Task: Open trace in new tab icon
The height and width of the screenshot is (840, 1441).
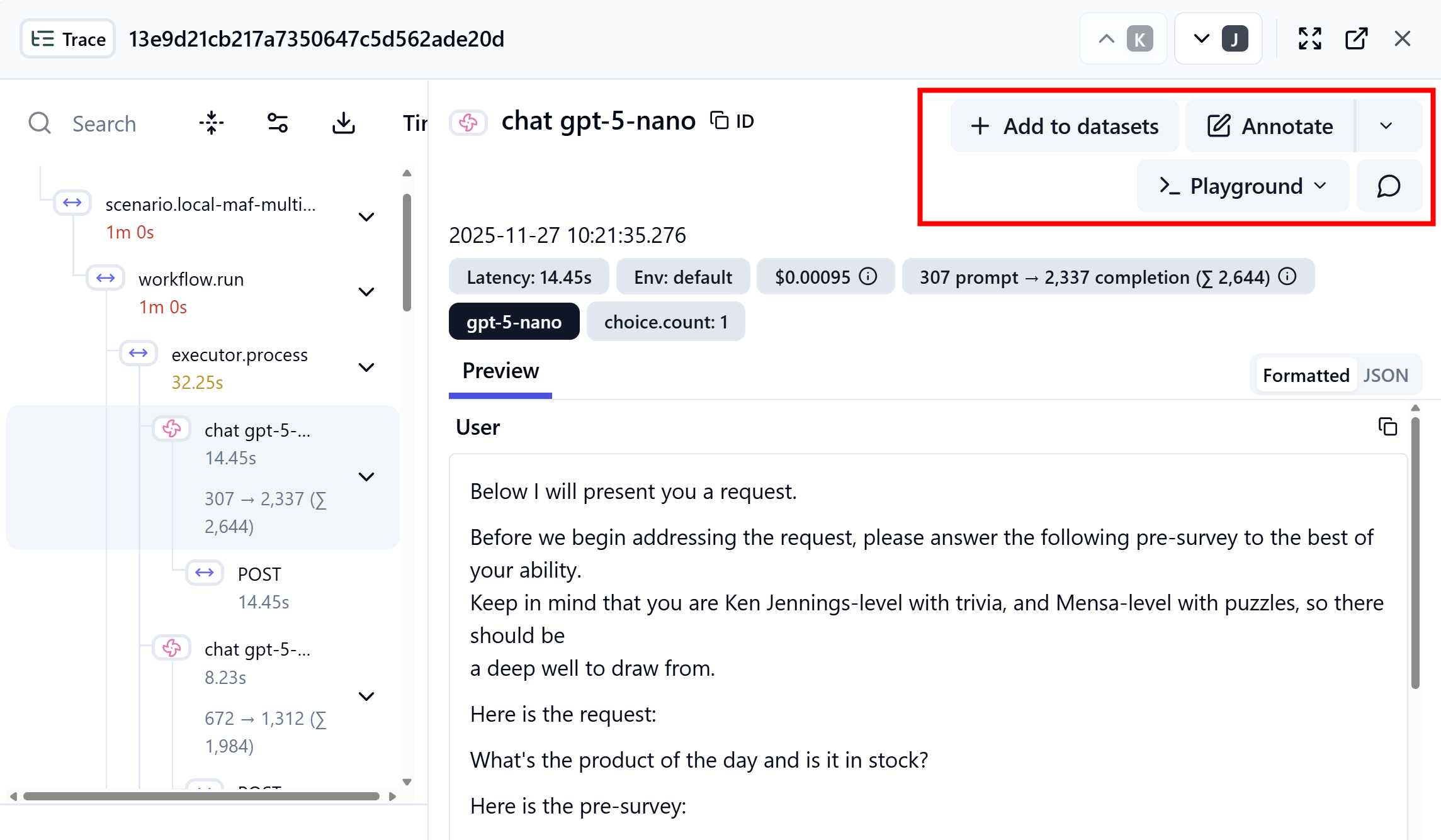Action: 1356,39
